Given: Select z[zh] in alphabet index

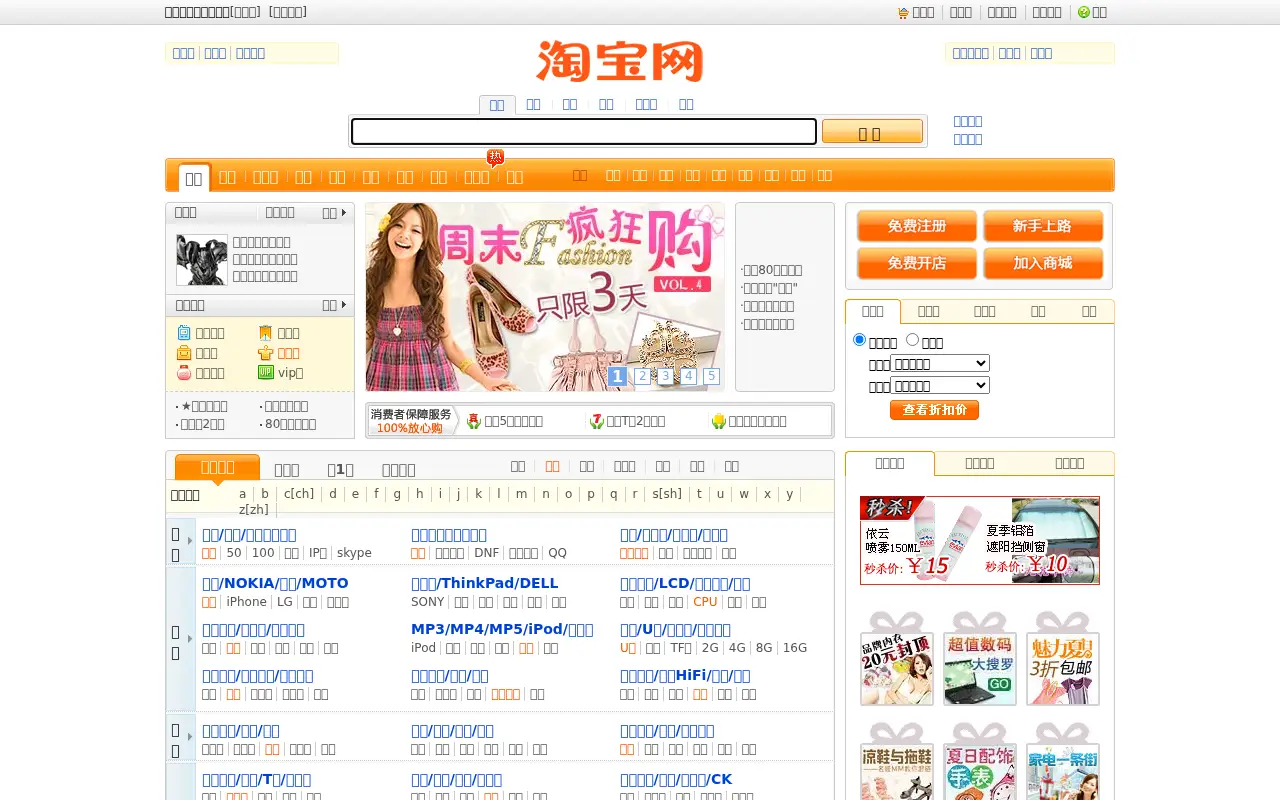Looking at the screenshot, I should [254, 510].
